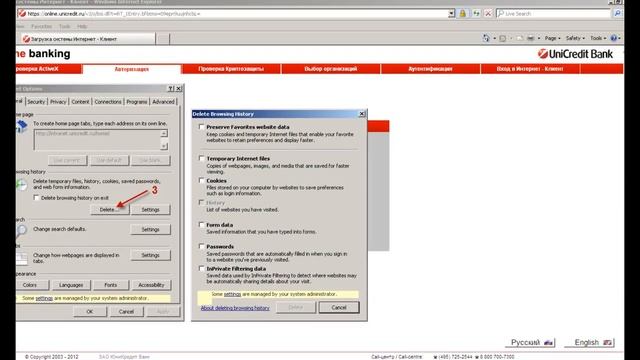Click the read mail icon in command bar

point(520,38)
